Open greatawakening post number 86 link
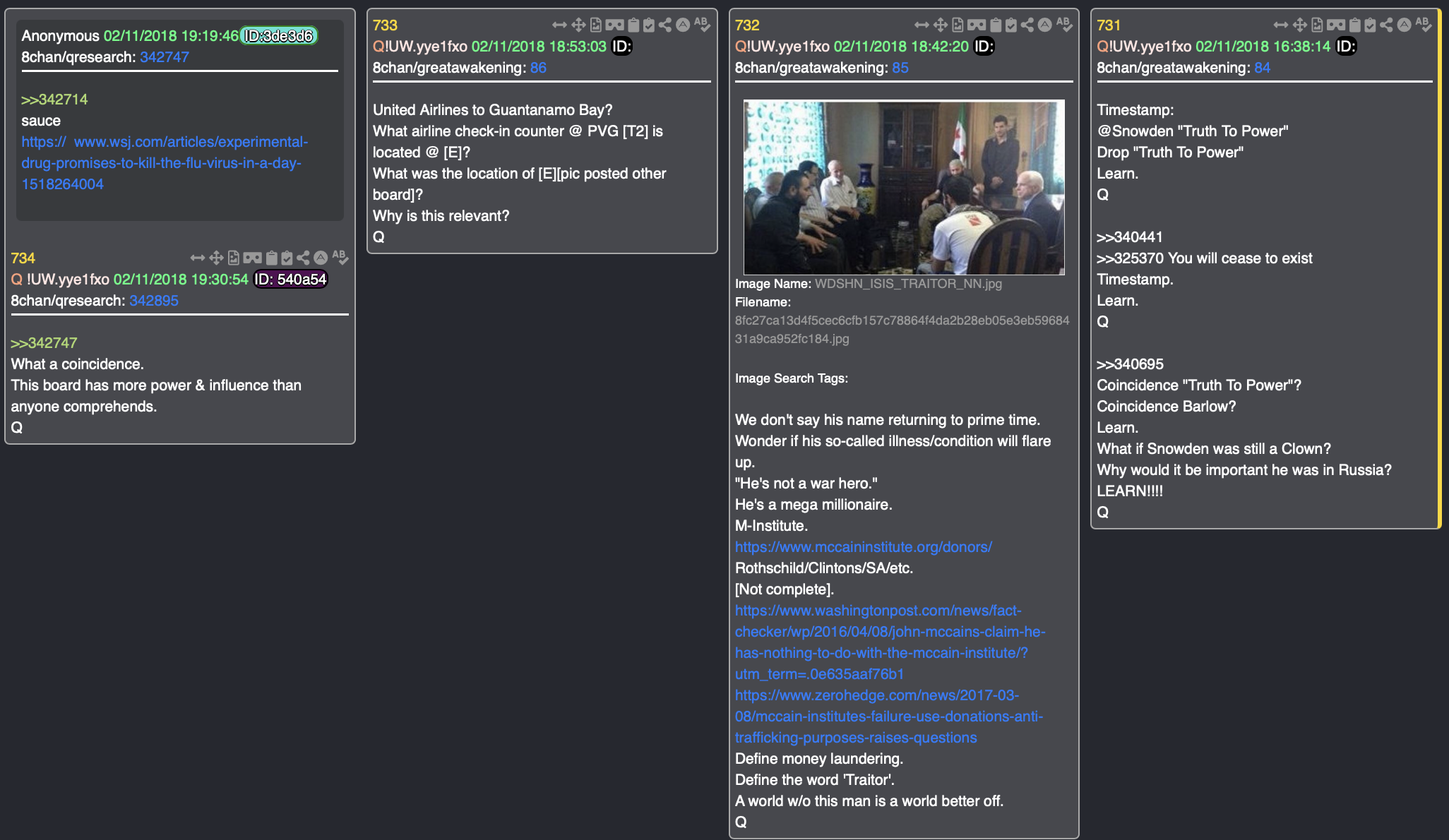This screenshot has height=840, width=1449. pyautogui.click(x=538, y=68)
